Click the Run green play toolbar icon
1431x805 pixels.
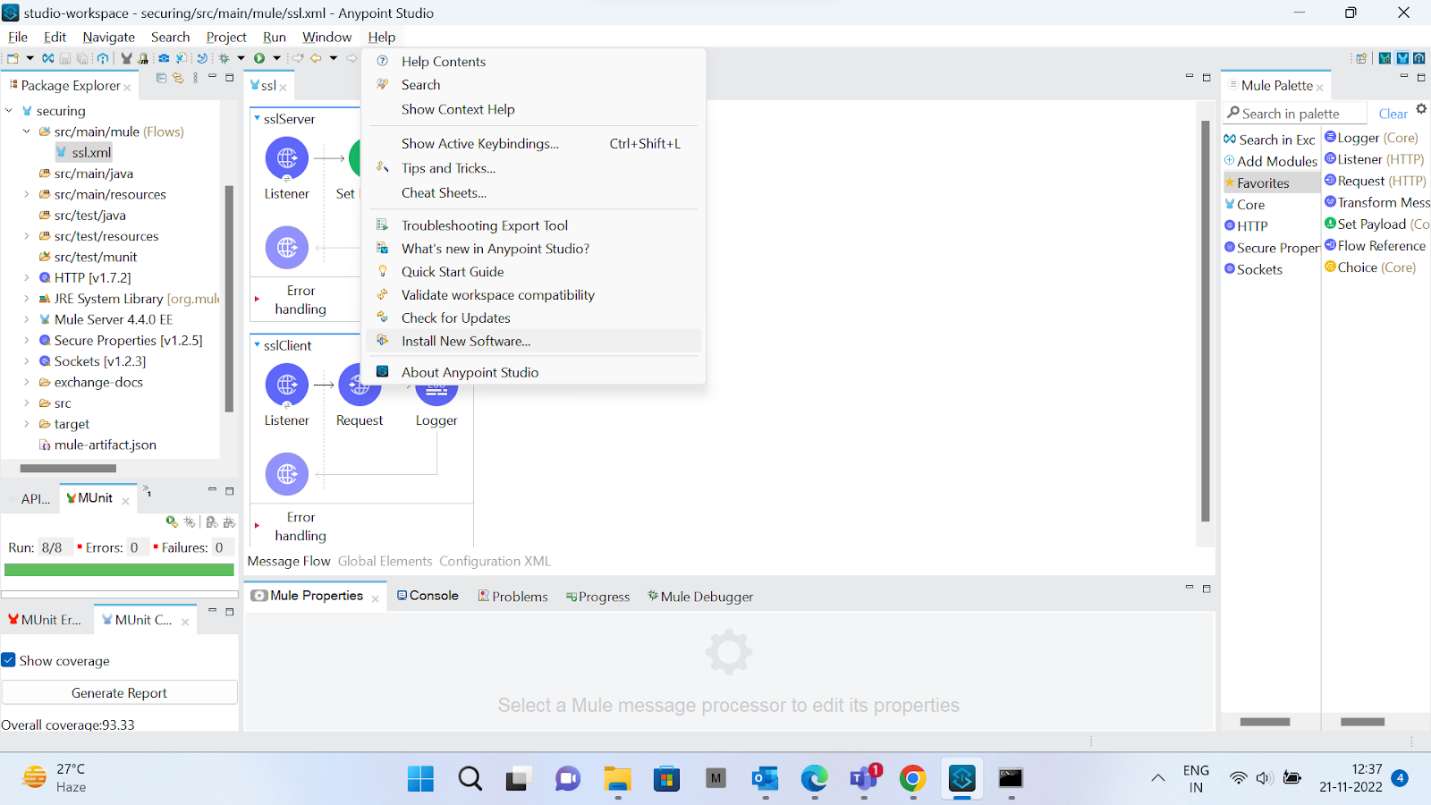point(259,58)
